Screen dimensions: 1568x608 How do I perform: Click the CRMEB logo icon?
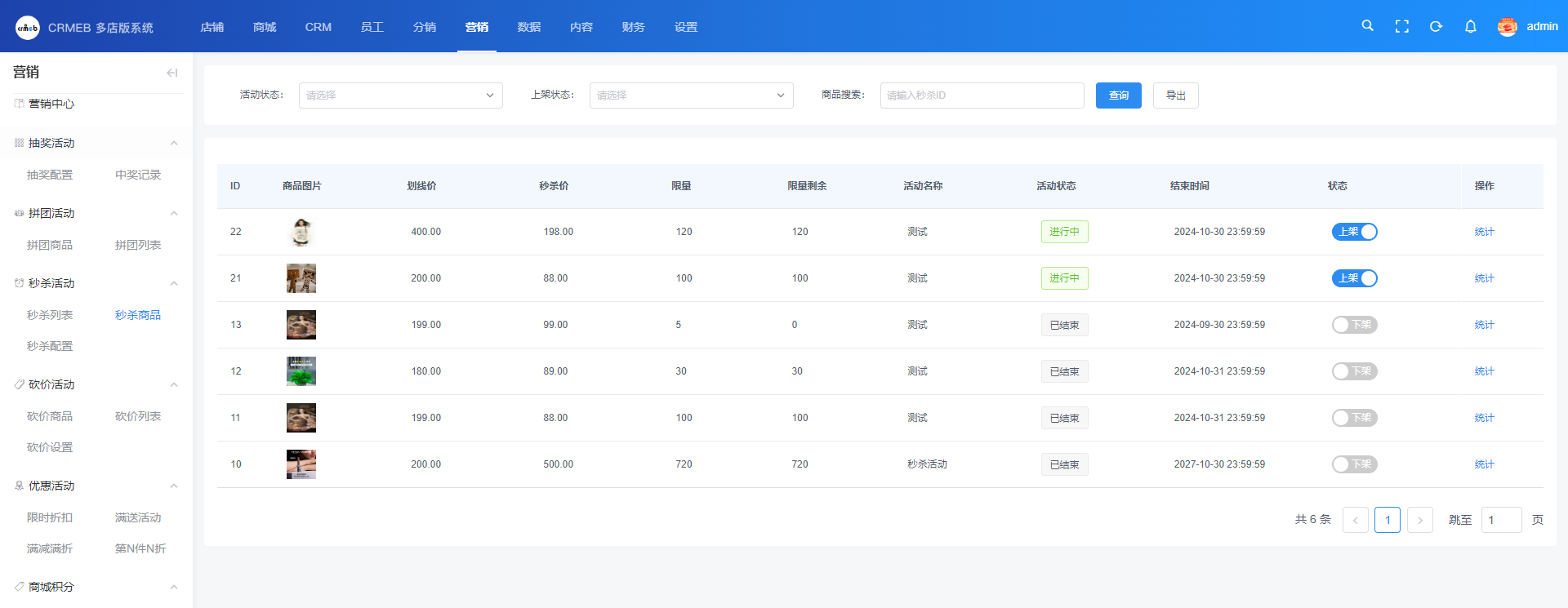click(27, 28)
